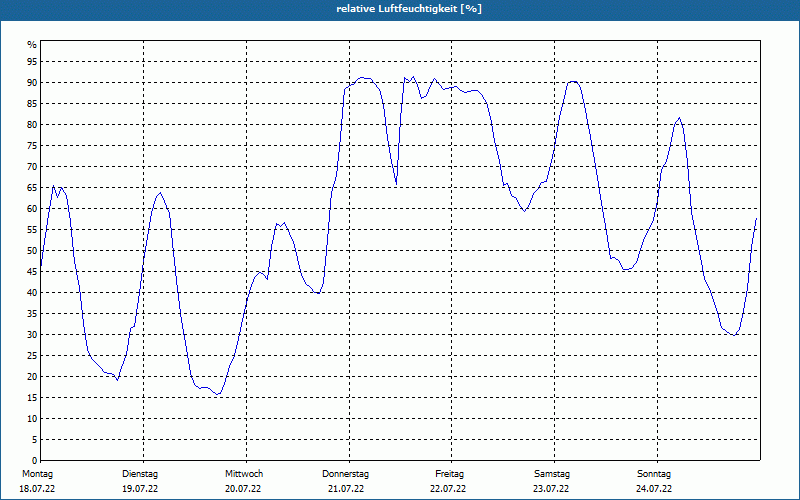
Task: Click the humidity minimum near 16% on Tuesday
Action: tap(217, 394)
